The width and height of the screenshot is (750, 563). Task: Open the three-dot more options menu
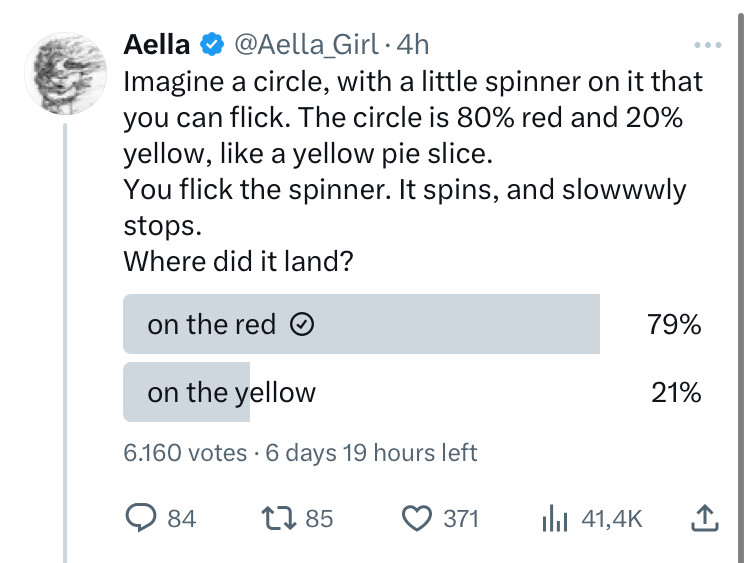(x=706, y=45)
